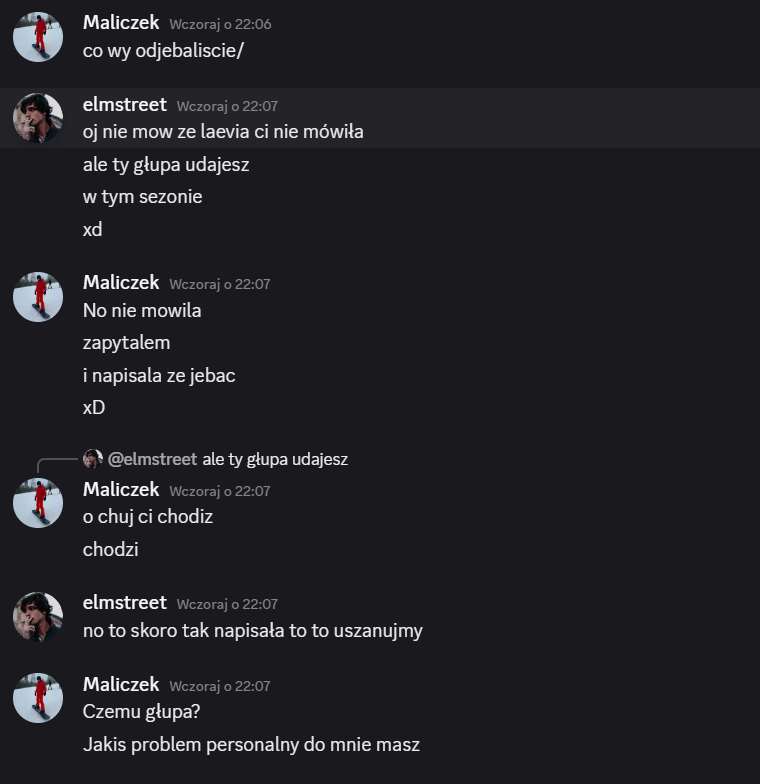Click the elmstreet username above "no to skoro tak"
760x784 pixels.
(124, 603)
